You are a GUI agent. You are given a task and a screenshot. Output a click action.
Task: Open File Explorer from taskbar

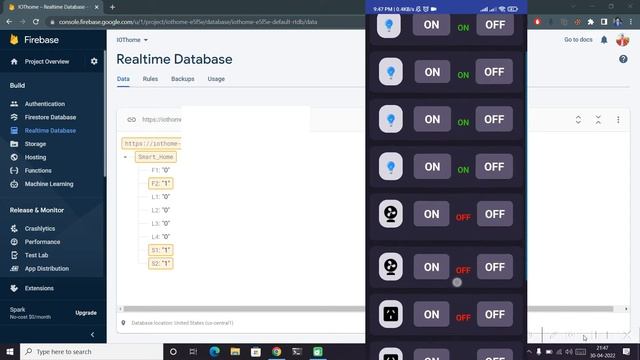point(235,351)
